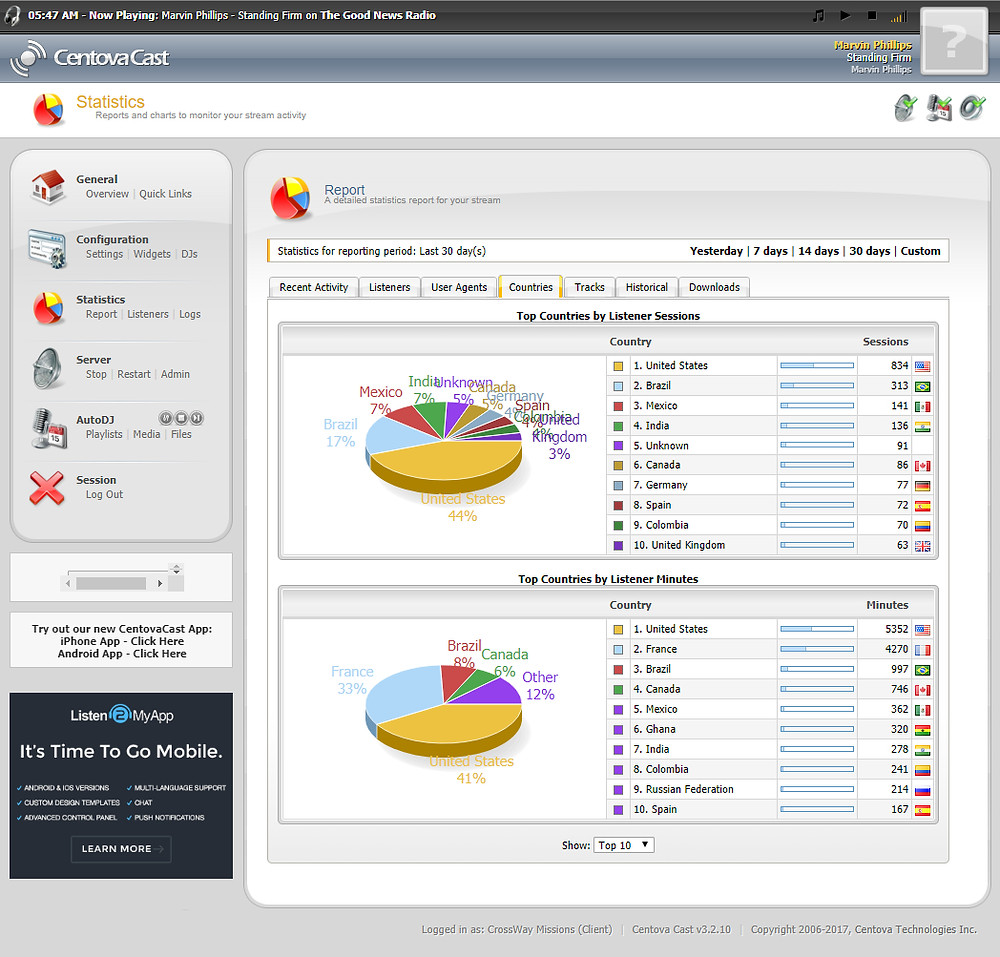The image size is (1000, 957).
Task: Click the General house icon in the sidebar
Action: click(x=48, y=186)
